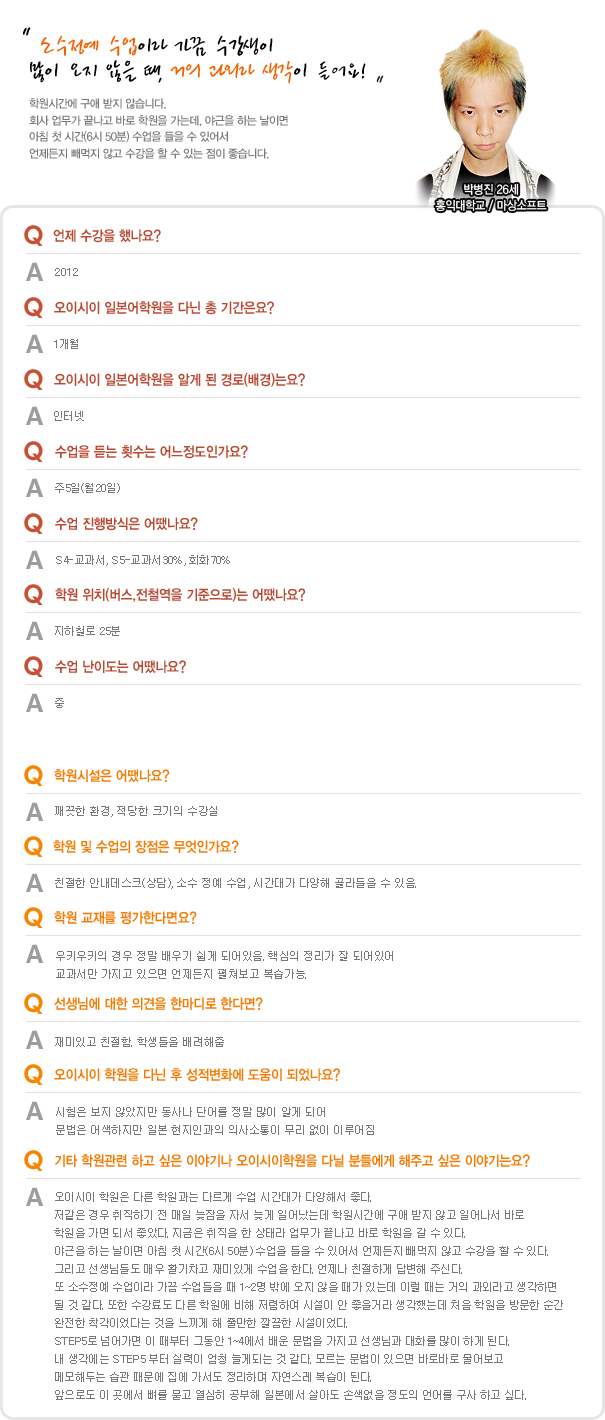
Task: Click the A icon beside 지하철로 25분
Action: 34,630
